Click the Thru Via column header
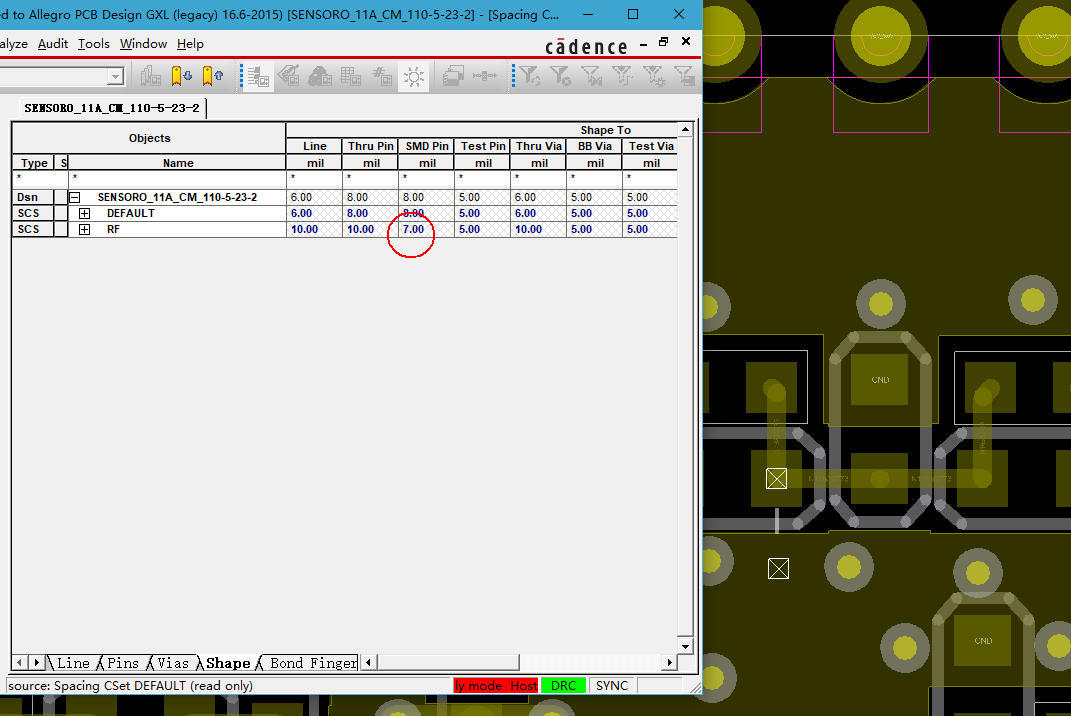 point(539,146)
